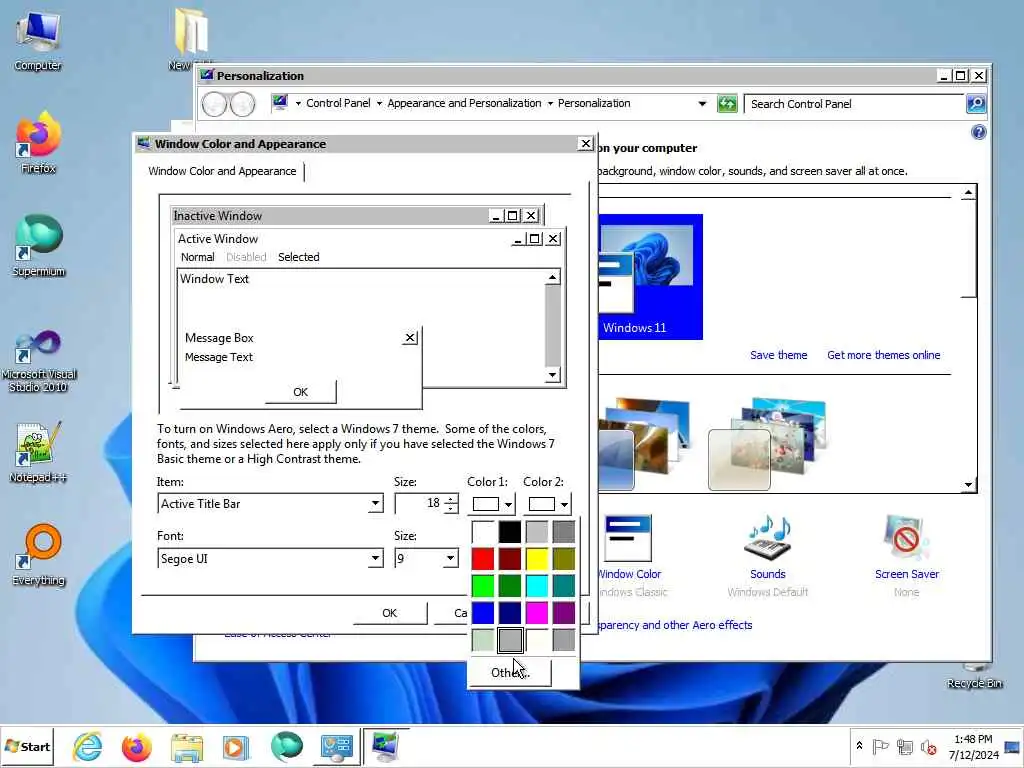1024x768 pixels.
Task: Open Windows Explorer from the taskbar
Action: pyautogui.click(x=187, y=746)
